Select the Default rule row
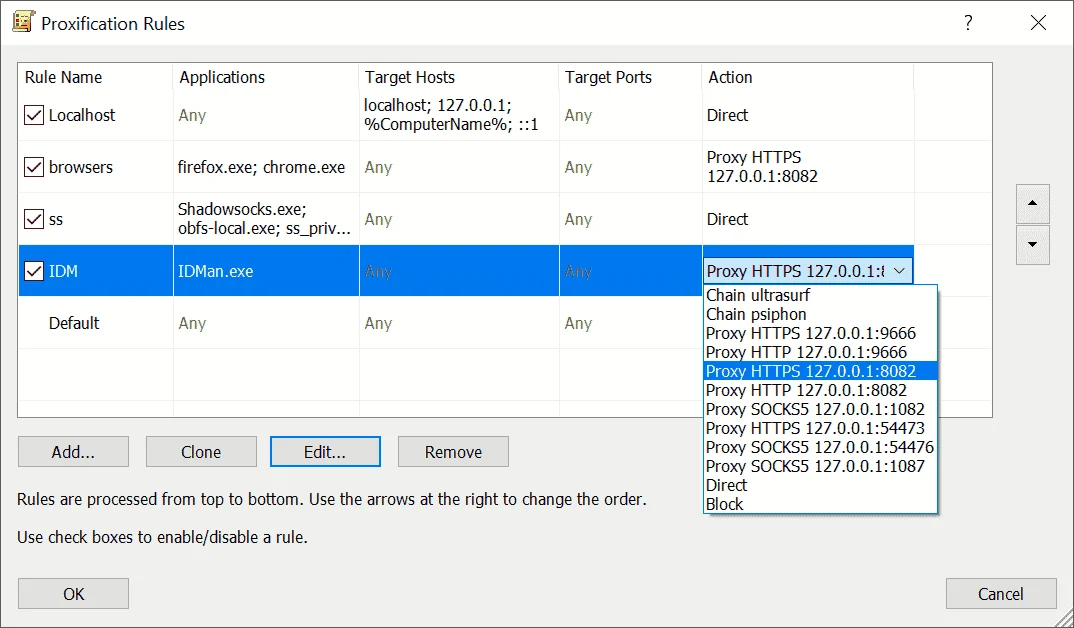Viewport: 1074px width, 628px height. point(466,323)
